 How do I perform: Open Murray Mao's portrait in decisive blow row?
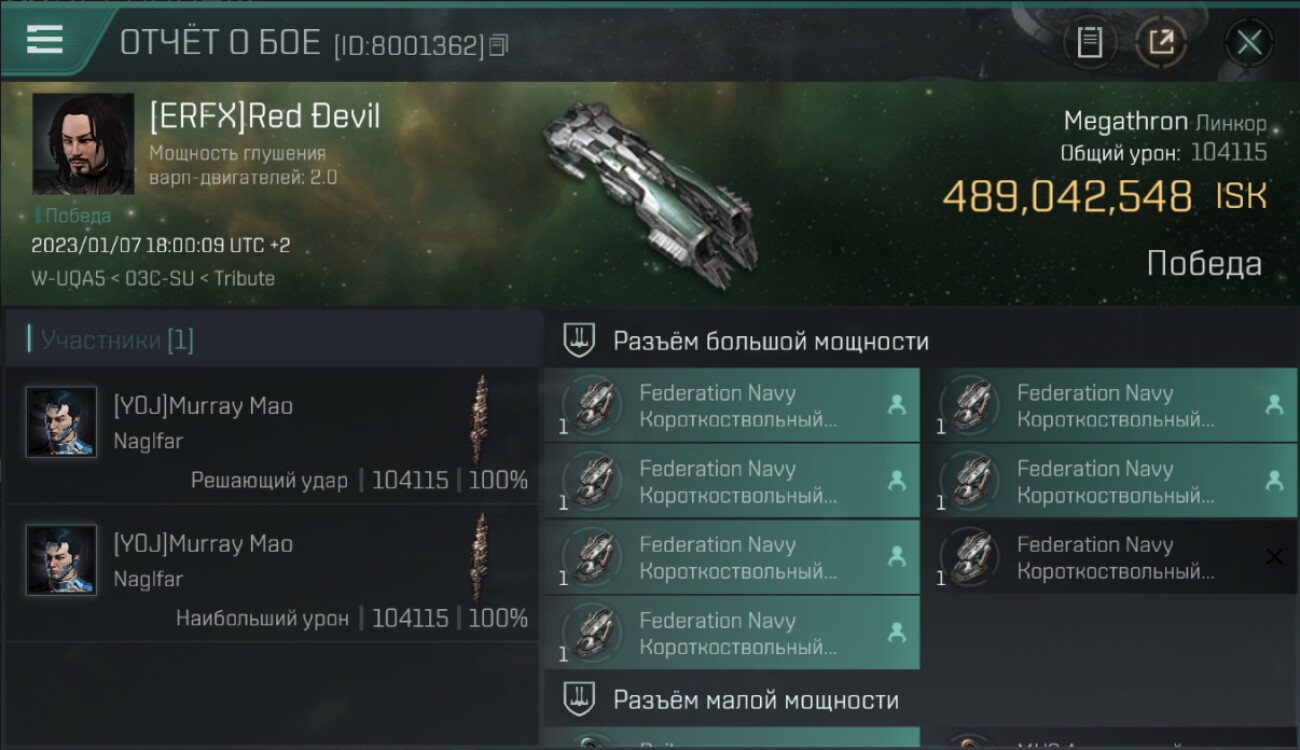pyautogui.click(x=61, y=421)
